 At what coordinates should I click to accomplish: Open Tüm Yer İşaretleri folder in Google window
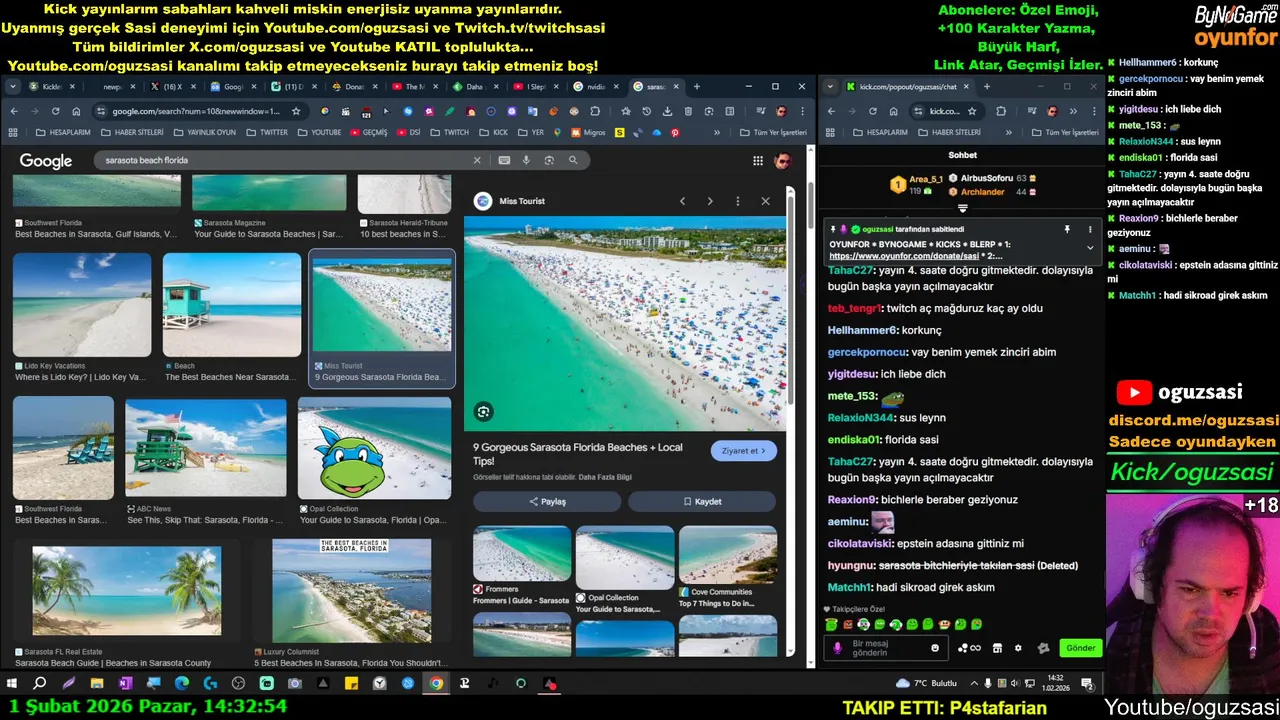[x=774, y=132]
